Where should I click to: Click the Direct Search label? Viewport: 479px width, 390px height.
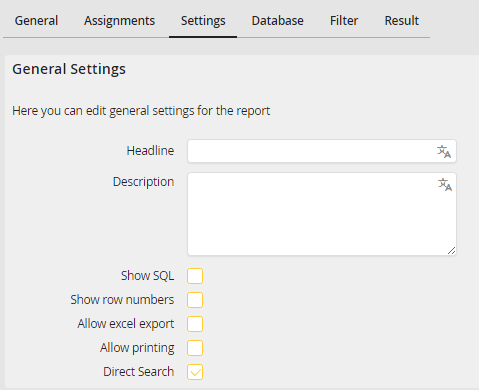tap(139, 372)
